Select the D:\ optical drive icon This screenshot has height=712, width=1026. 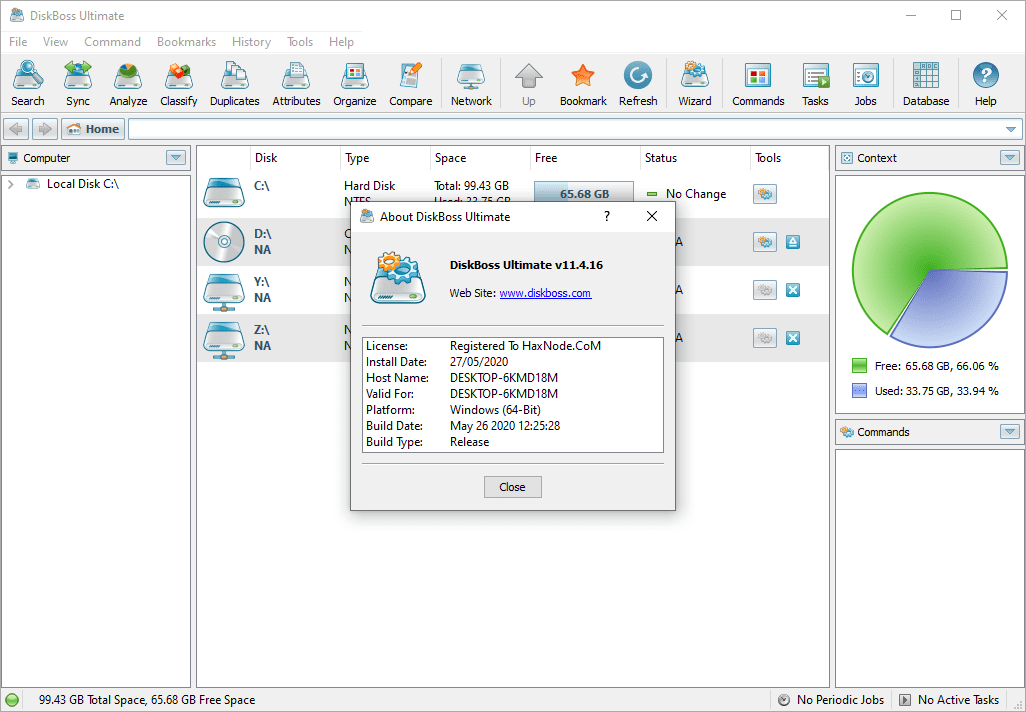click(224, 241)
